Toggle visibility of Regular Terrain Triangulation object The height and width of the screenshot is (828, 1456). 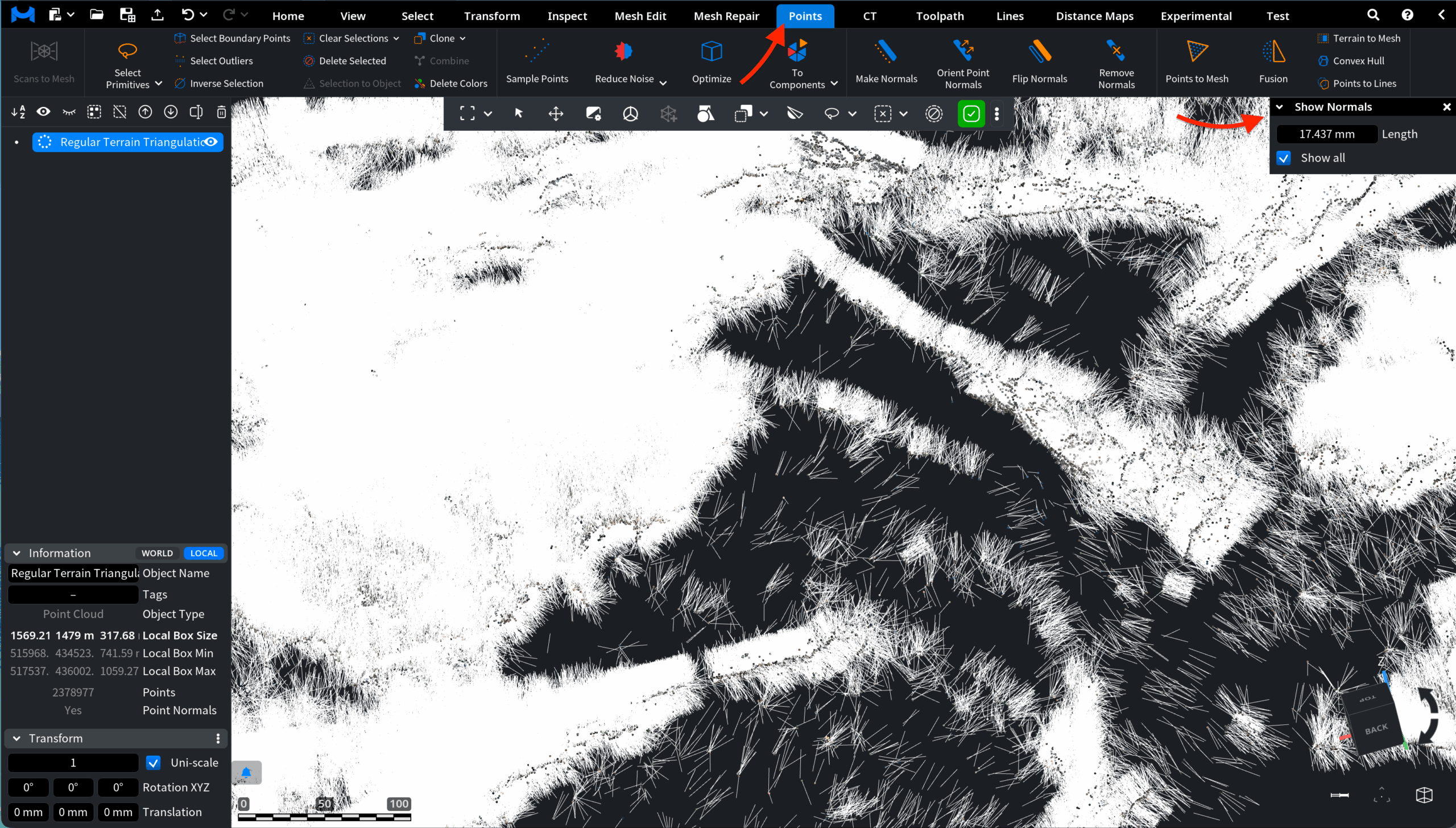211,142
